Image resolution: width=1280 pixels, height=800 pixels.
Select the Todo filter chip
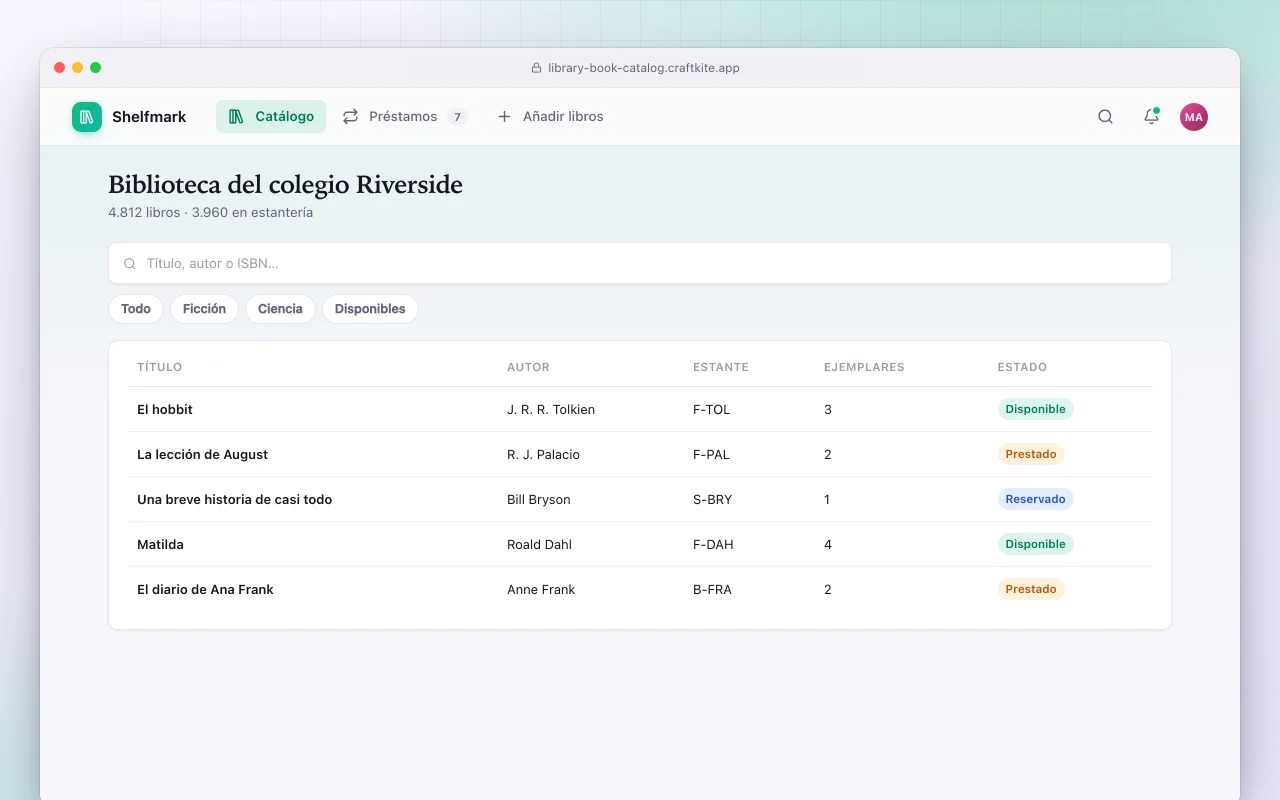[x=136, y=309]
